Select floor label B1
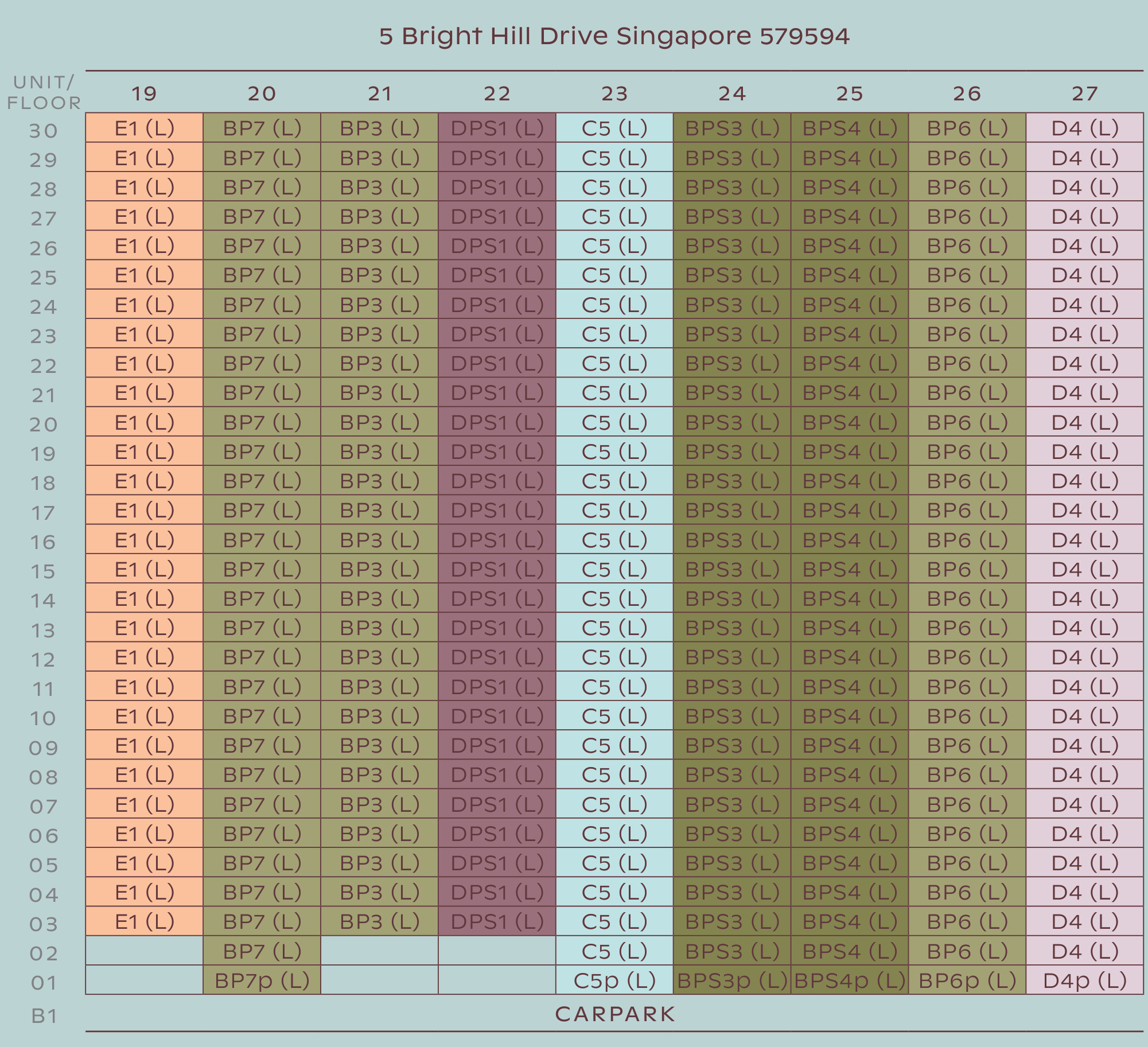1148x1047 pixels. click(44, 1016)
